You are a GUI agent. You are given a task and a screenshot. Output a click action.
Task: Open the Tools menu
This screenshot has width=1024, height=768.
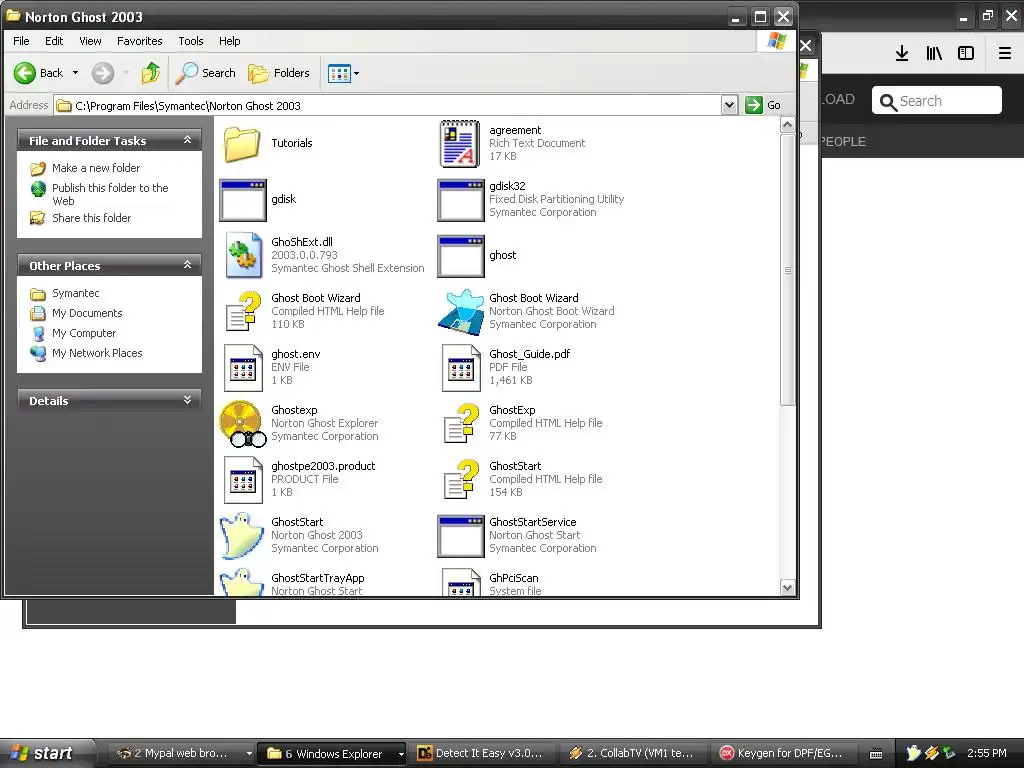(x=191, y=41)
